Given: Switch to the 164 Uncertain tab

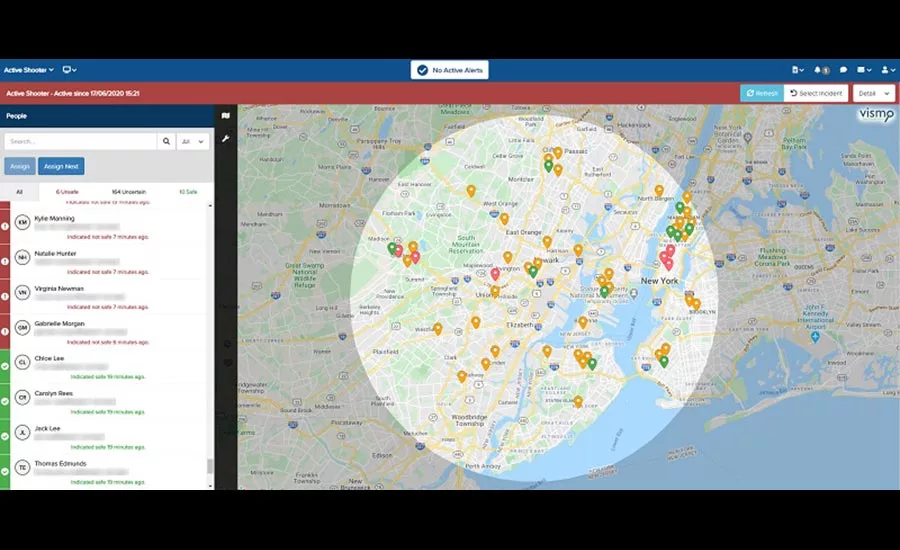Looking at the screenshot, I should 129,191.
